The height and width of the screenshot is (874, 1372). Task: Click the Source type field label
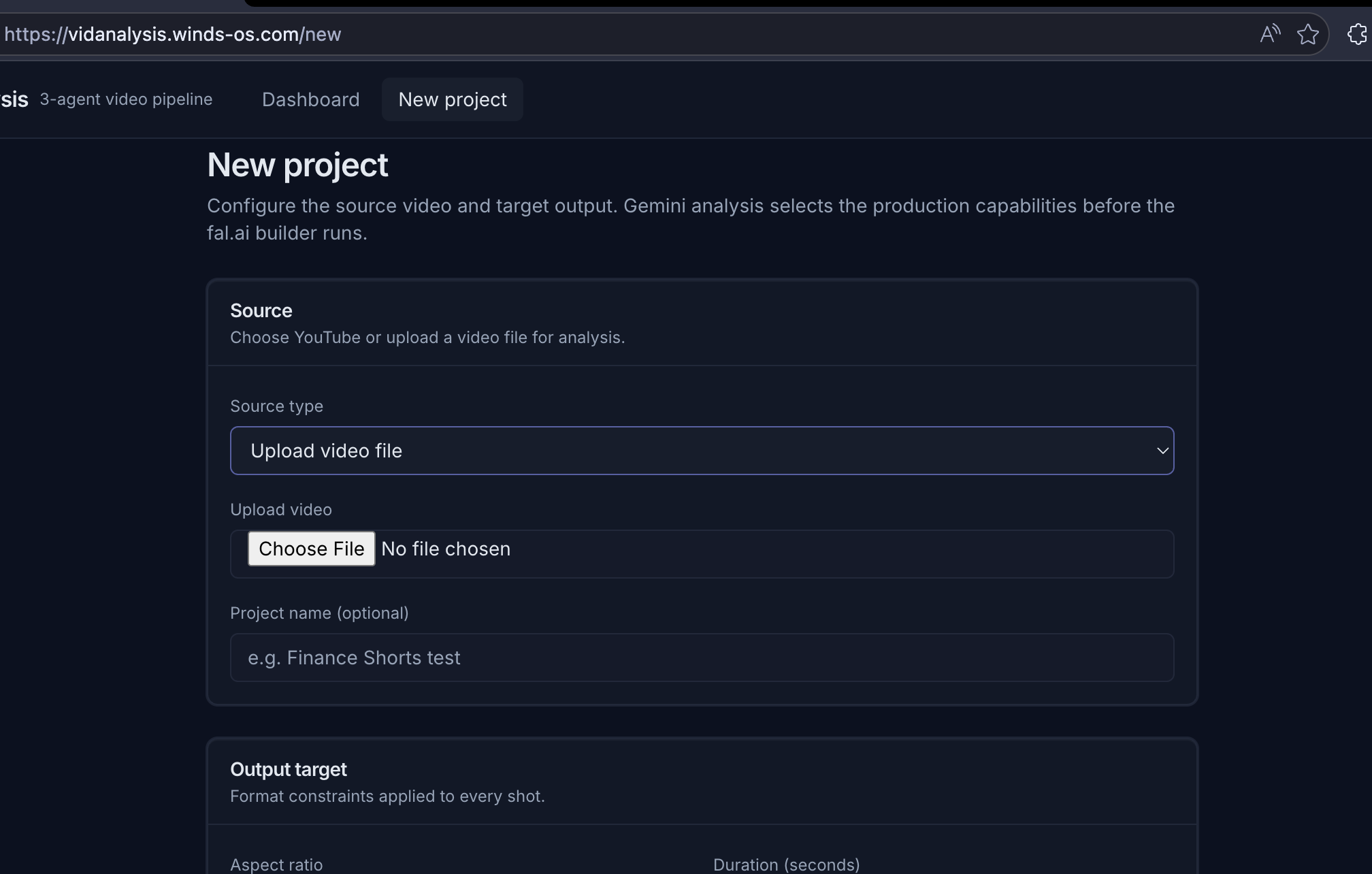[x=276, y=406]
